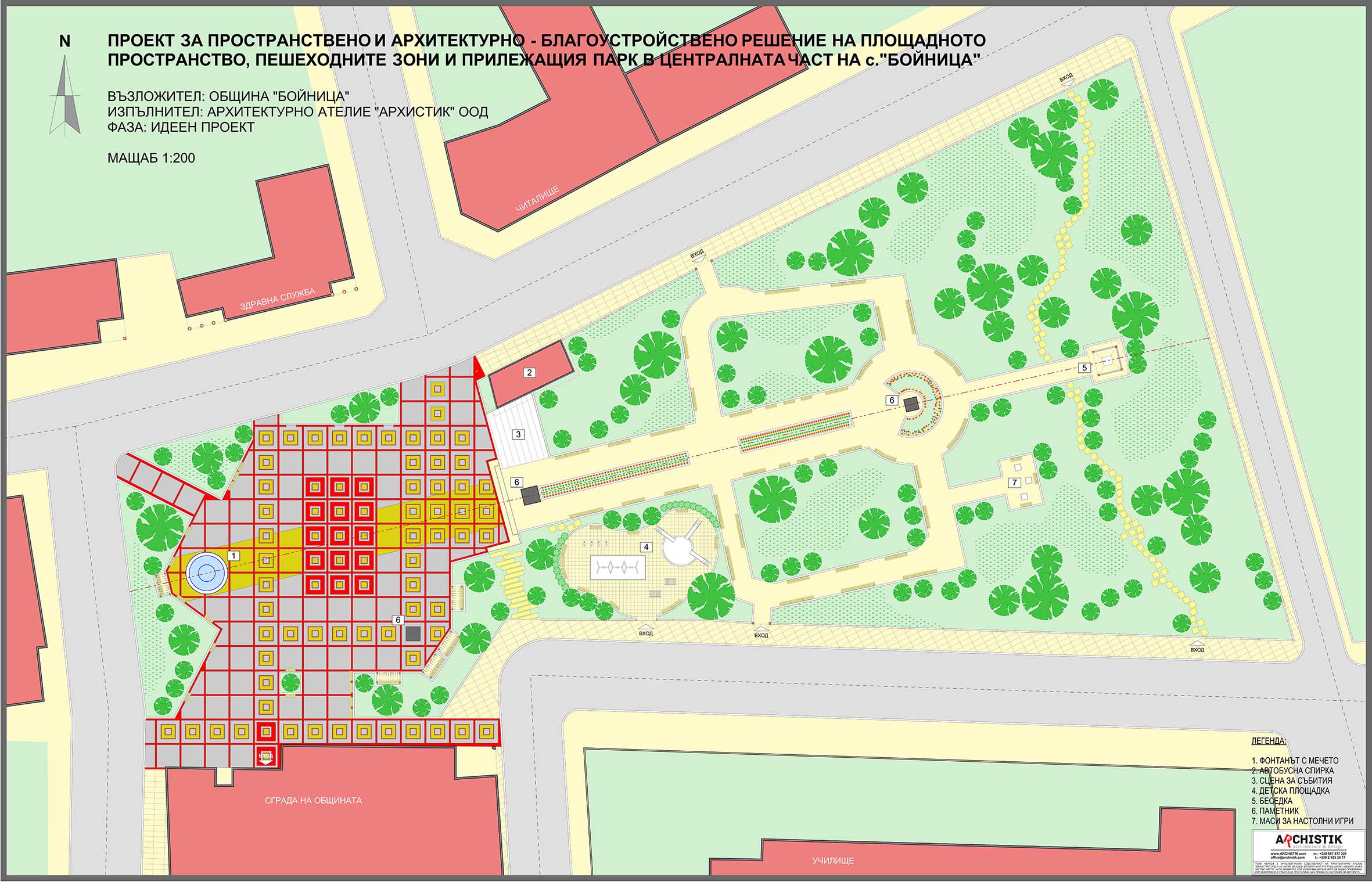Click legend entry 5. БЕСЕДКА

tap(1272, 801)
